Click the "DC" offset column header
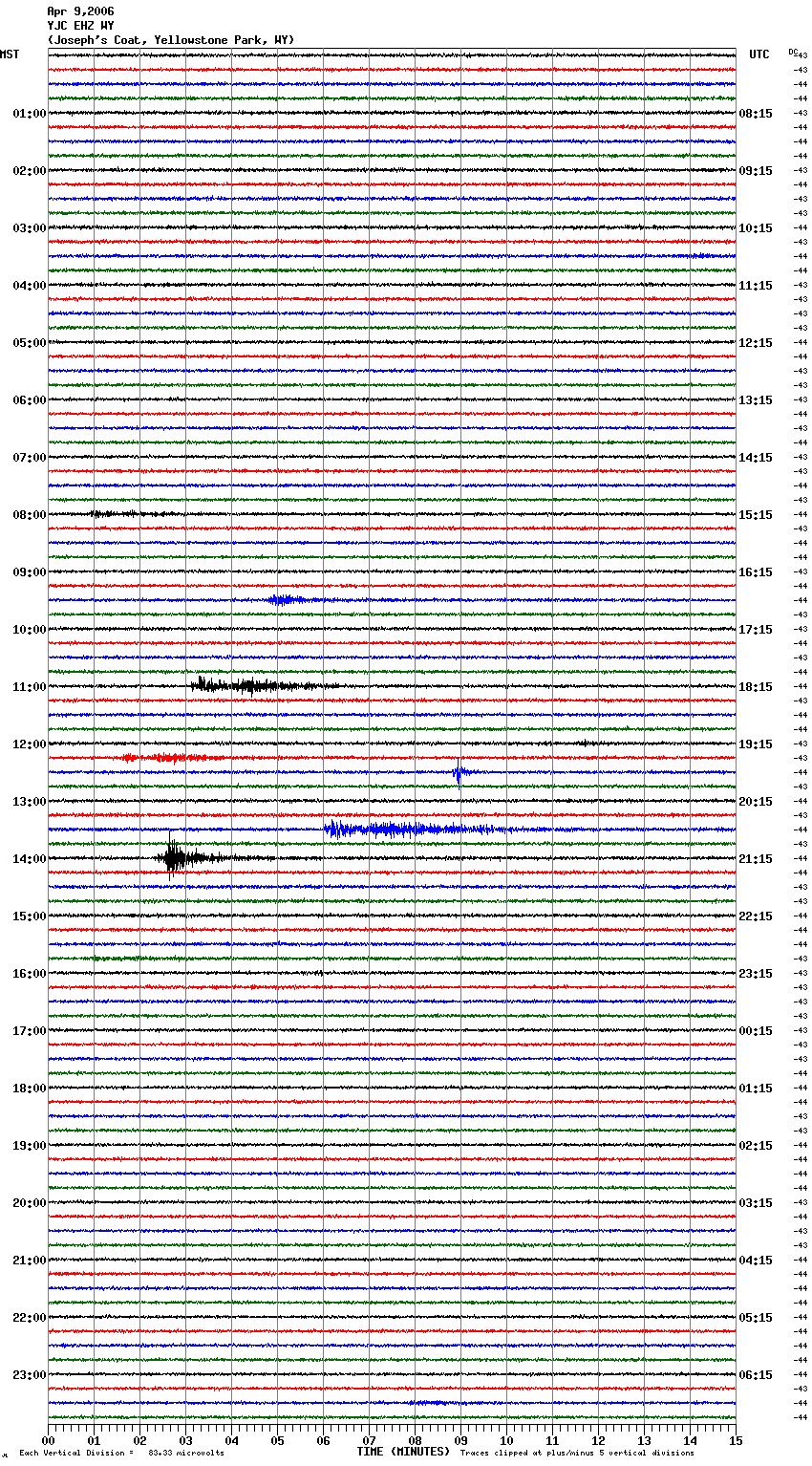The width and height of the screenshot is (812, 1466). click(793, 51)
